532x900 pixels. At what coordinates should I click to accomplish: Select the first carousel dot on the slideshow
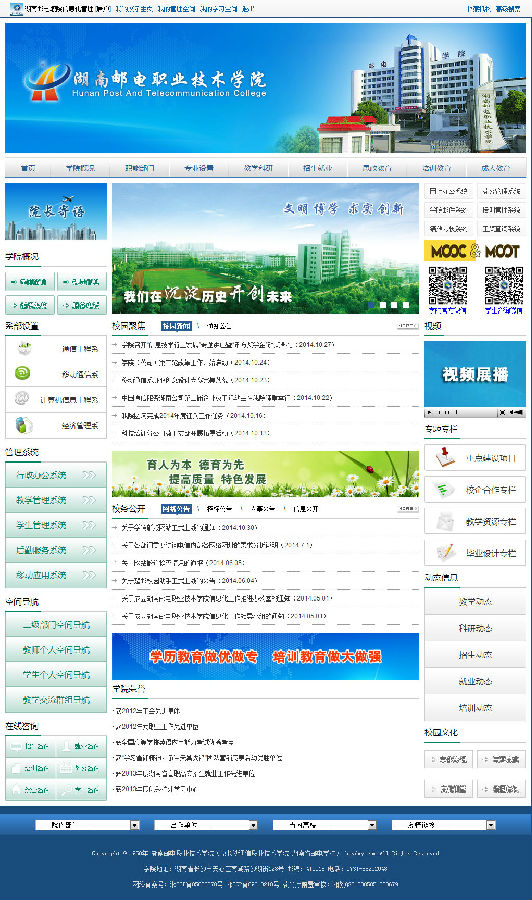coord(371,305)
